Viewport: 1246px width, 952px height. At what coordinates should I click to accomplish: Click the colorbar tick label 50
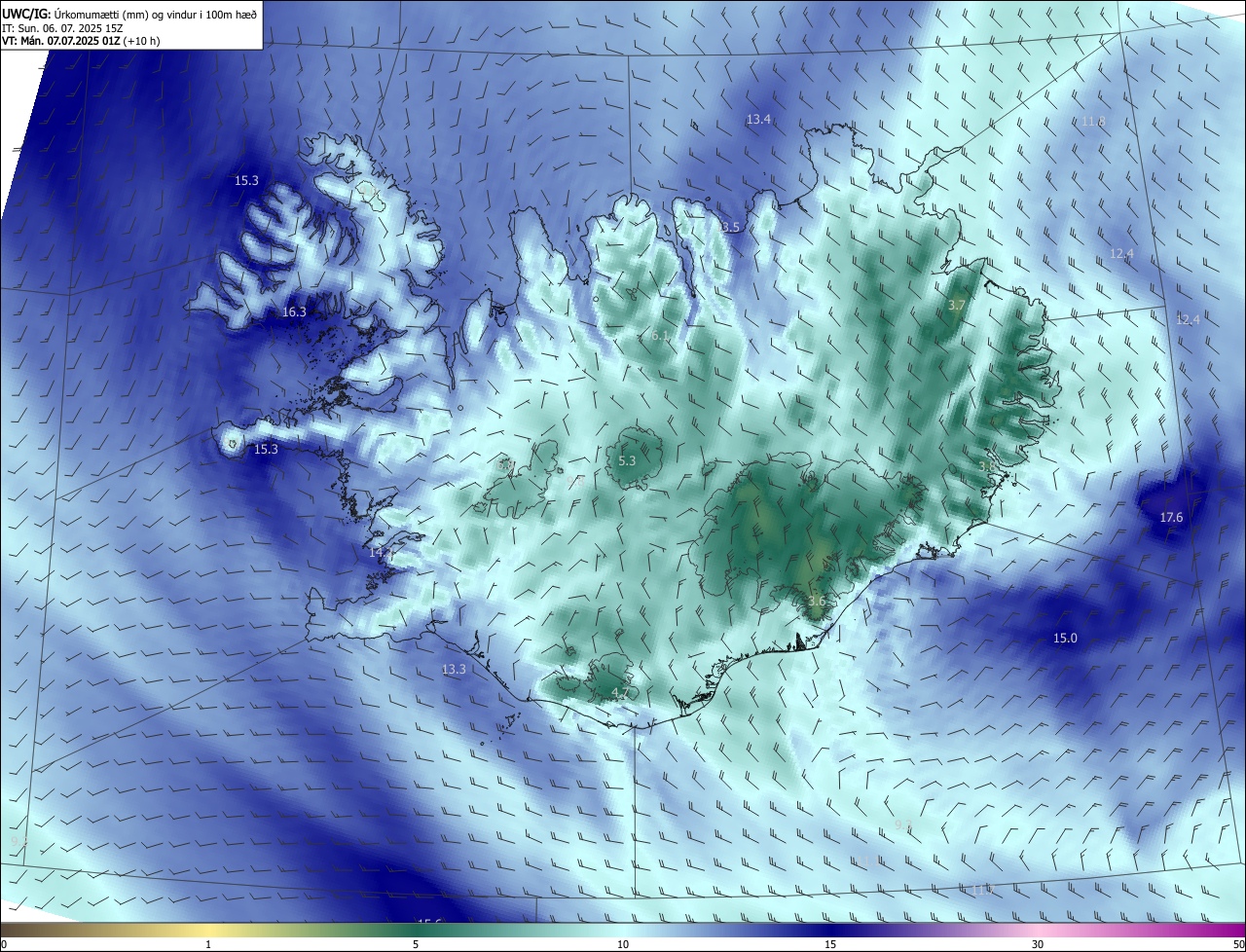[x=1238, y=944]
